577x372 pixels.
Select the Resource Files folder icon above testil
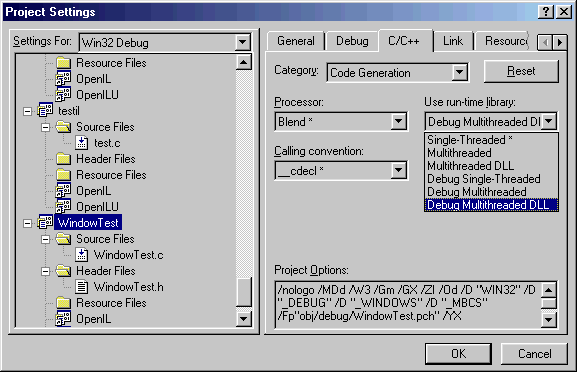tap(63, 63)
